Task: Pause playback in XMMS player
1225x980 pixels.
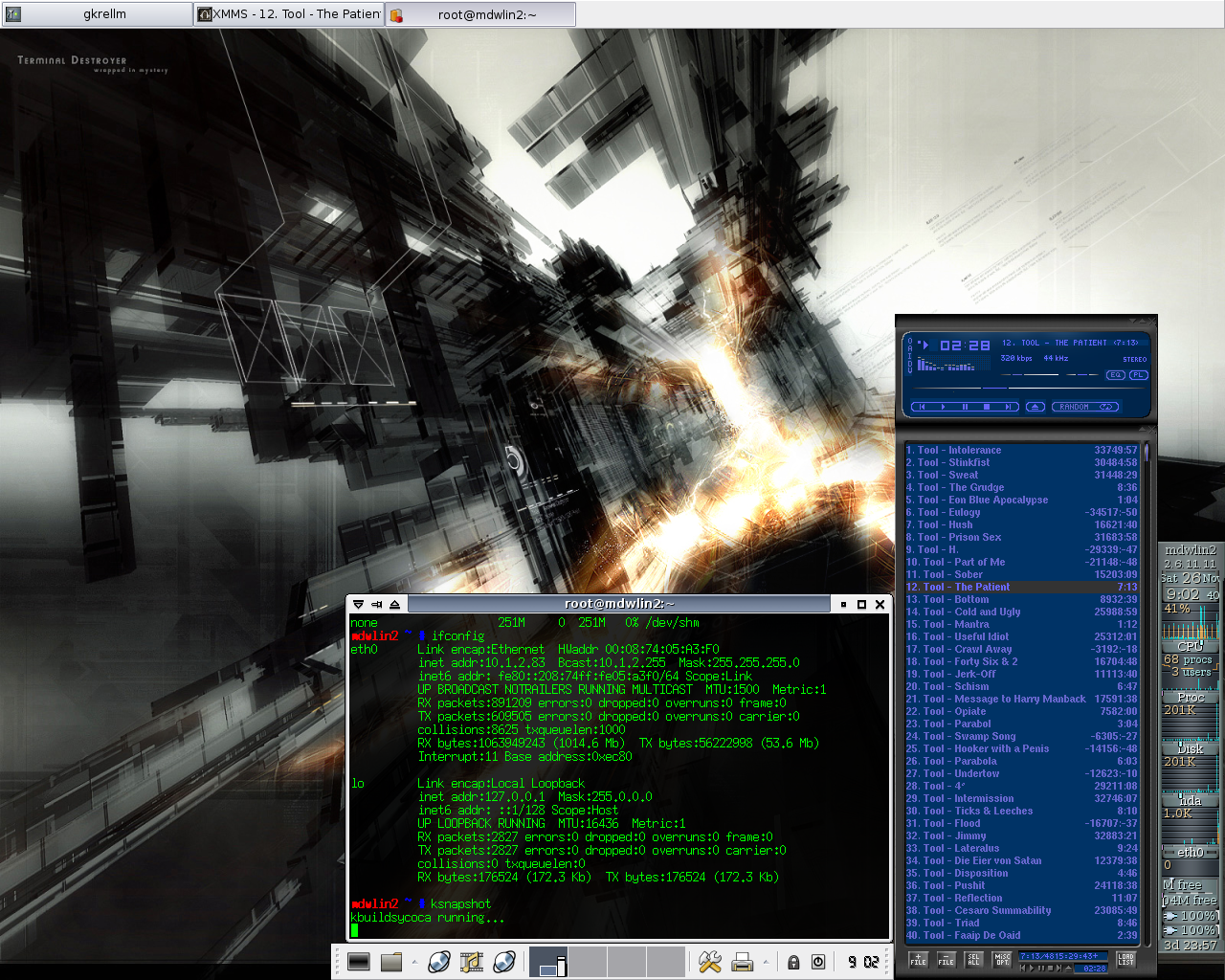Action: click(x=965, y=407)
